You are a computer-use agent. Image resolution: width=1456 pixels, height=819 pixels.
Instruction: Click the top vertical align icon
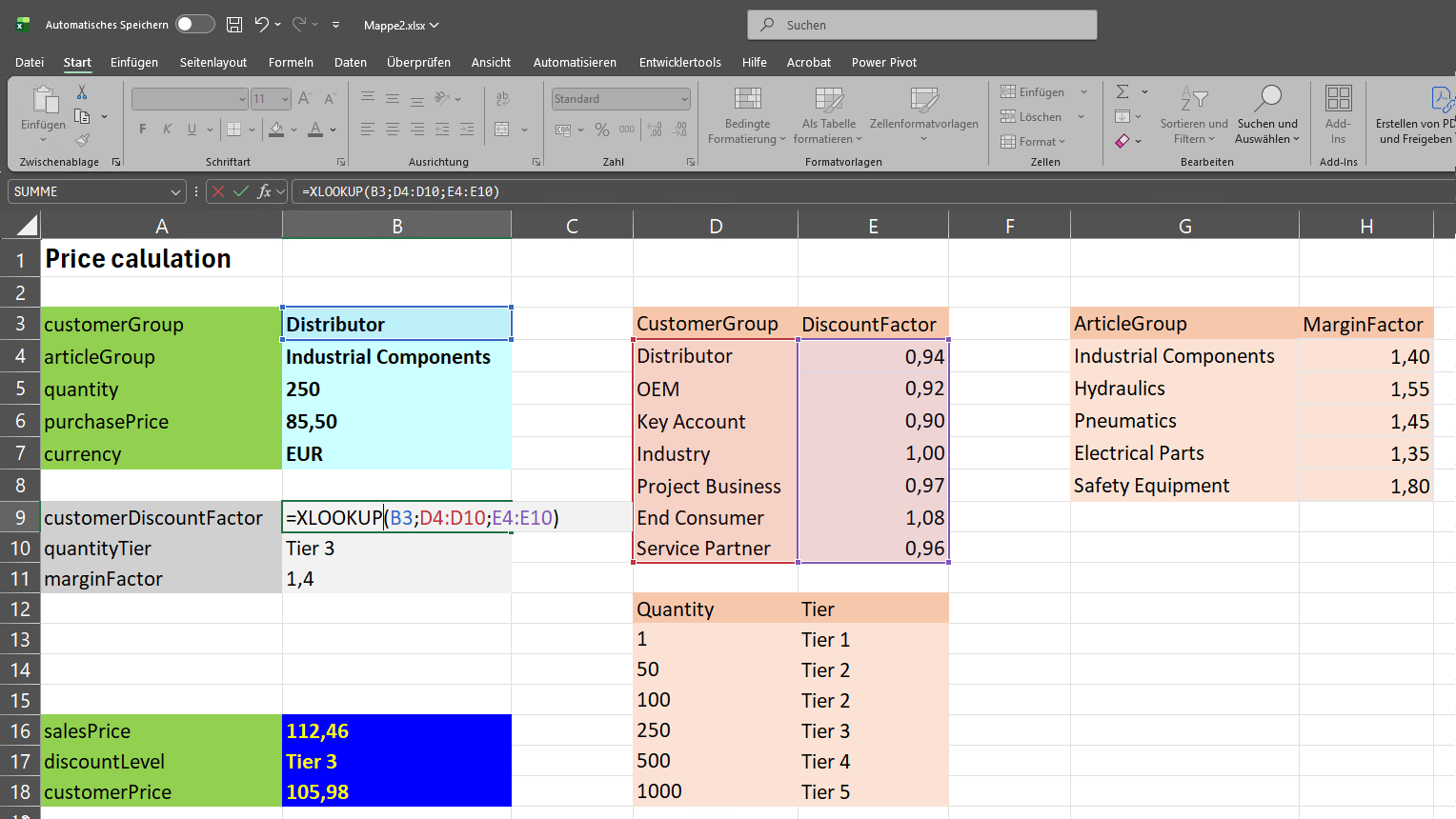(368, 98)
